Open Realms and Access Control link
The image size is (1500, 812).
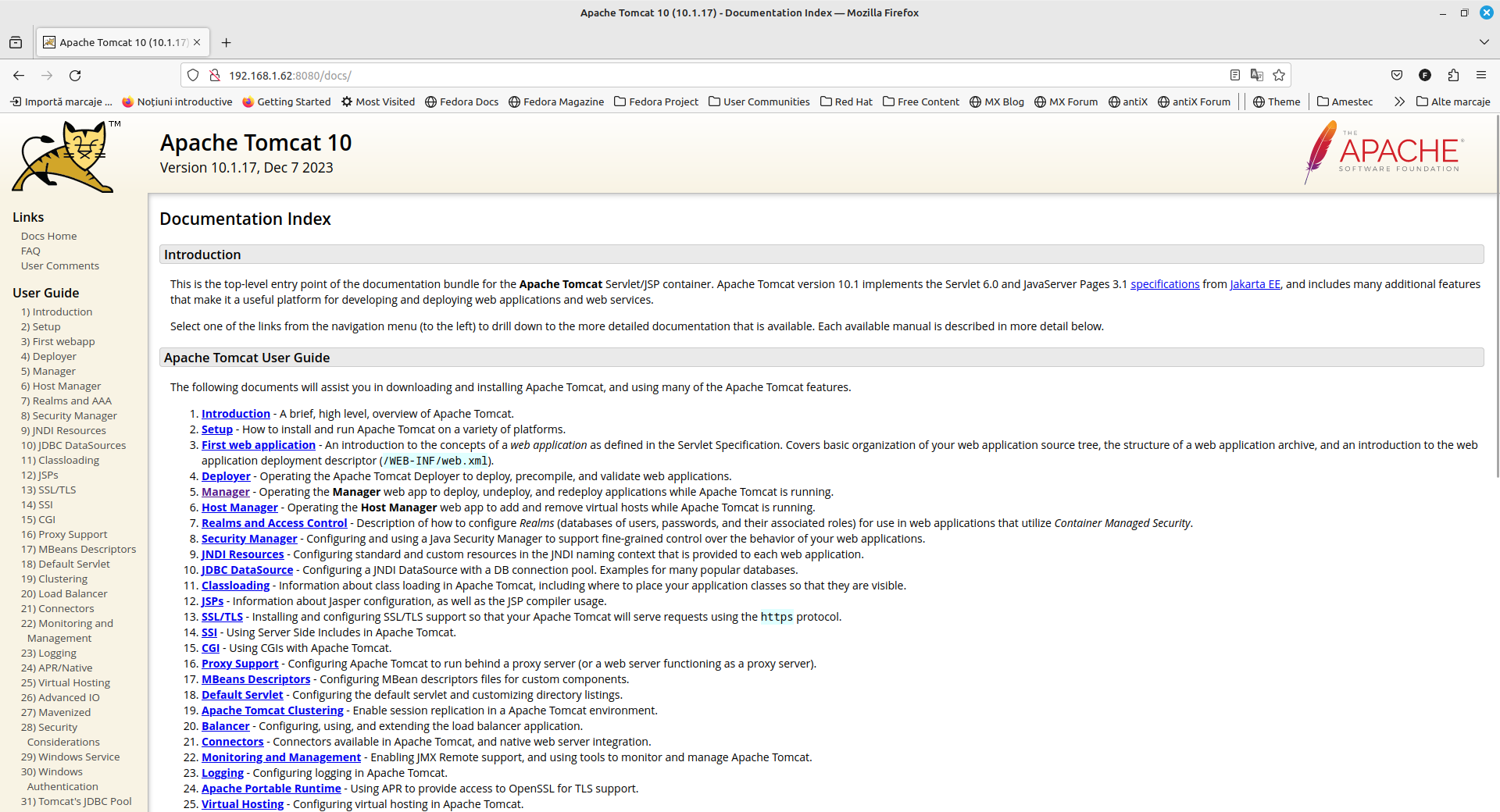[x=274, y=523]
